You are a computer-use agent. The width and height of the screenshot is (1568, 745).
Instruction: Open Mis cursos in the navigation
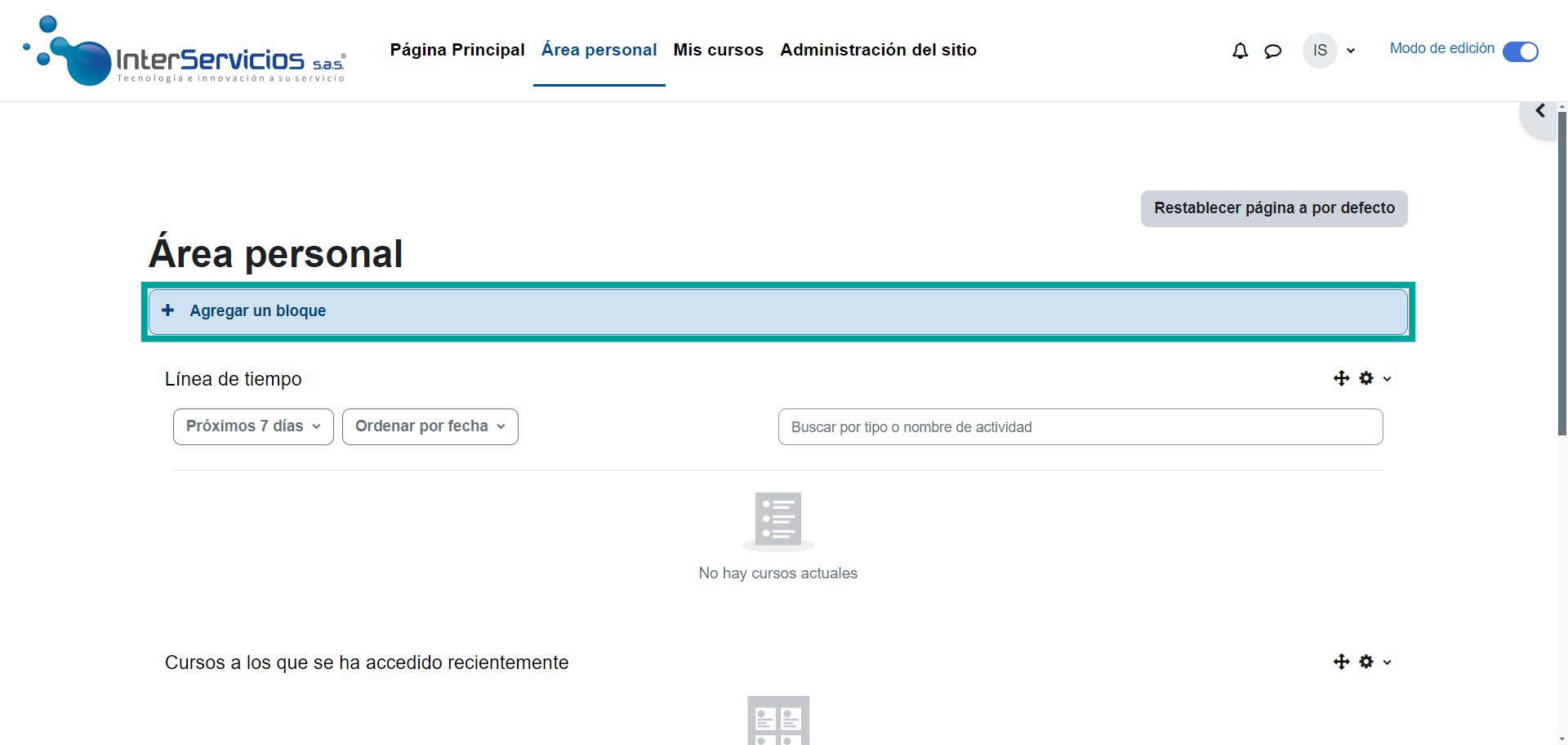[x=718, y=50]
